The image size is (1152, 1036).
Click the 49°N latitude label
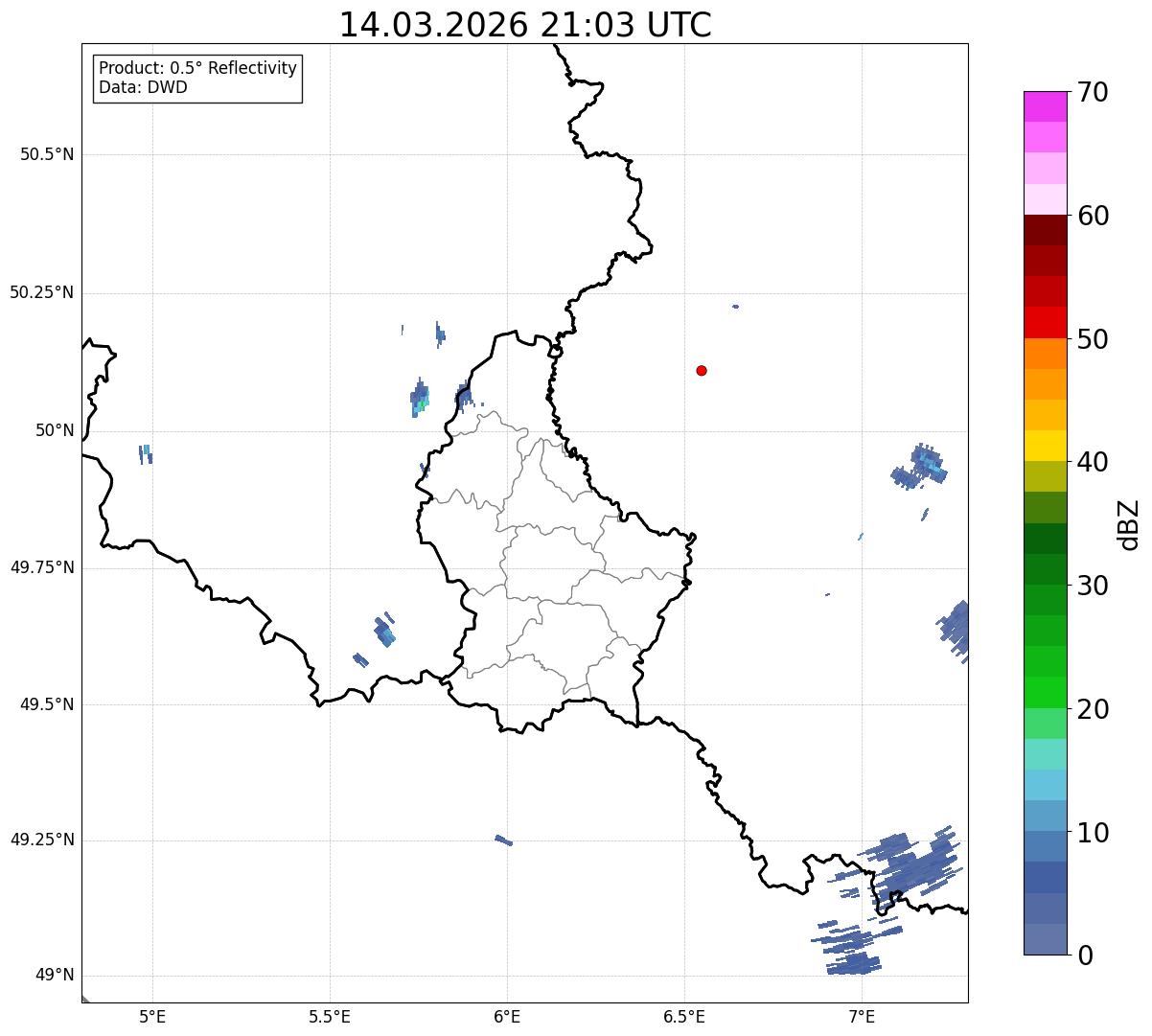coord(55,976)
